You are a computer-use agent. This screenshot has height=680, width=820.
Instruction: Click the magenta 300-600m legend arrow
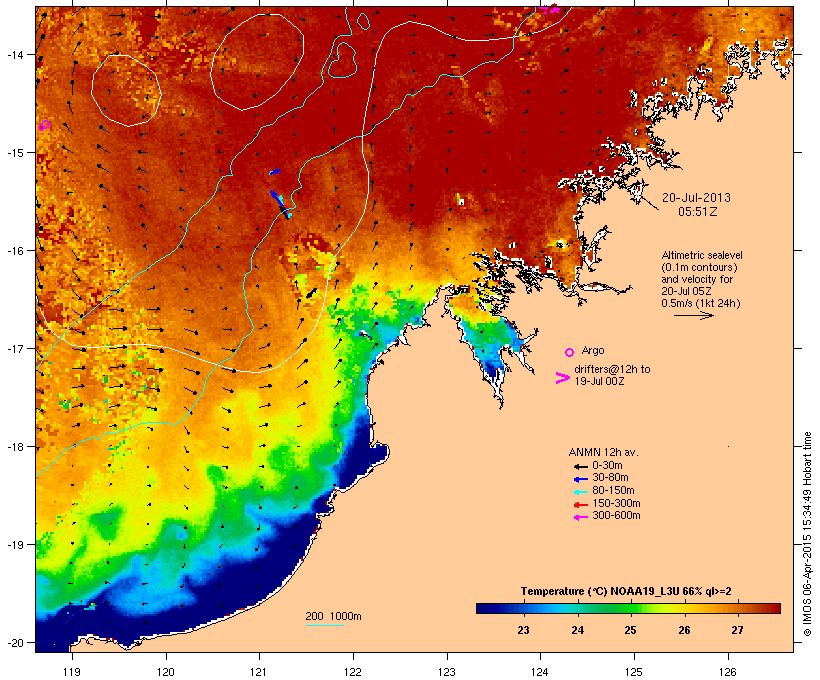(580, 517)
